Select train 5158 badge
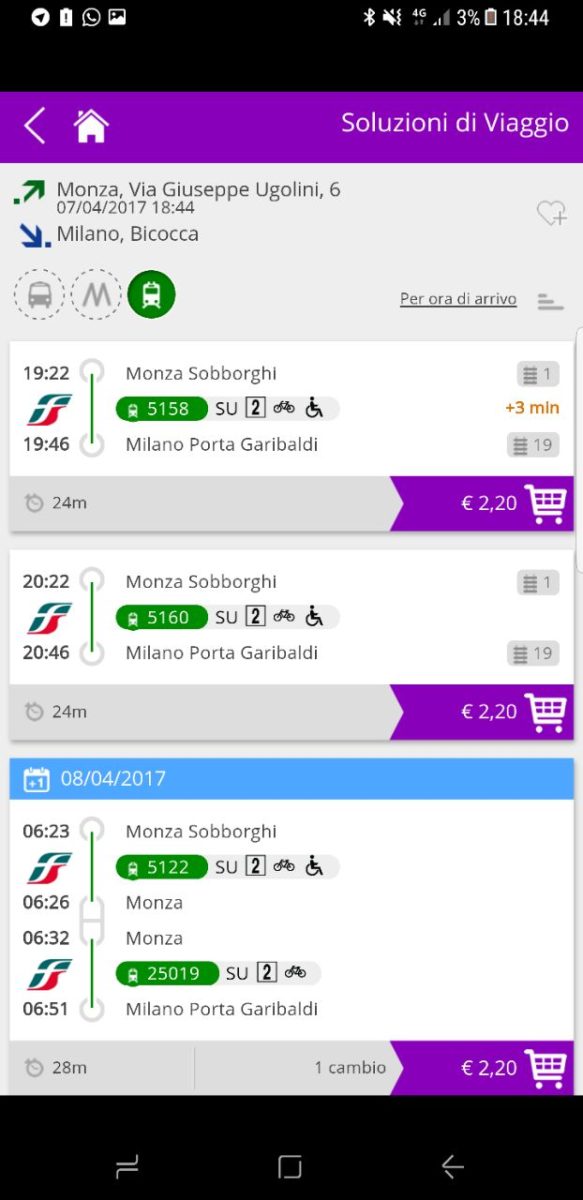 162,408
